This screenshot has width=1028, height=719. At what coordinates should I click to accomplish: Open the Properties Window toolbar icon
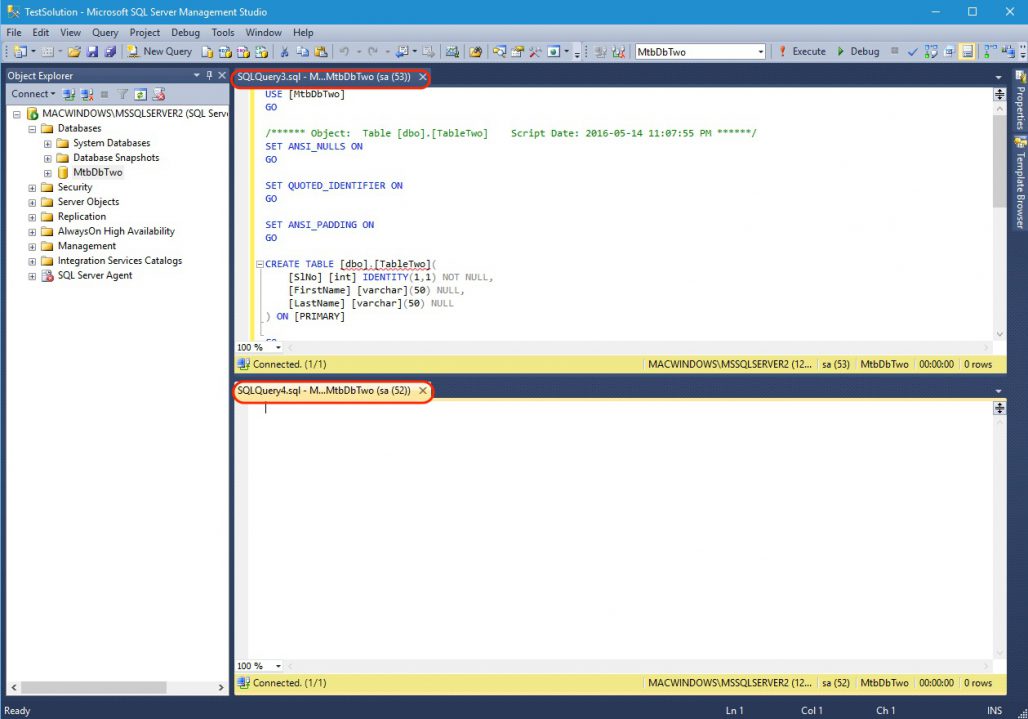point(518,52)
